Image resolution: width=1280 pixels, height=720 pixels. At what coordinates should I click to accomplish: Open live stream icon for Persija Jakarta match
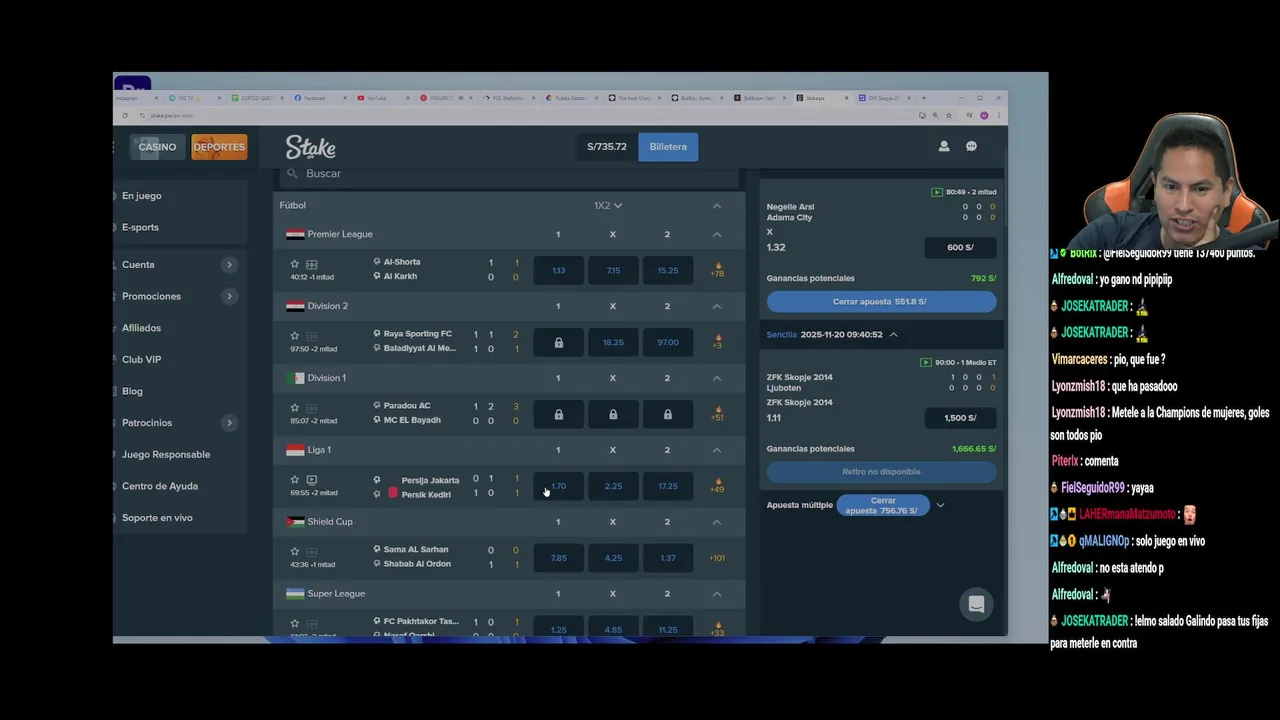pos(312,480)
